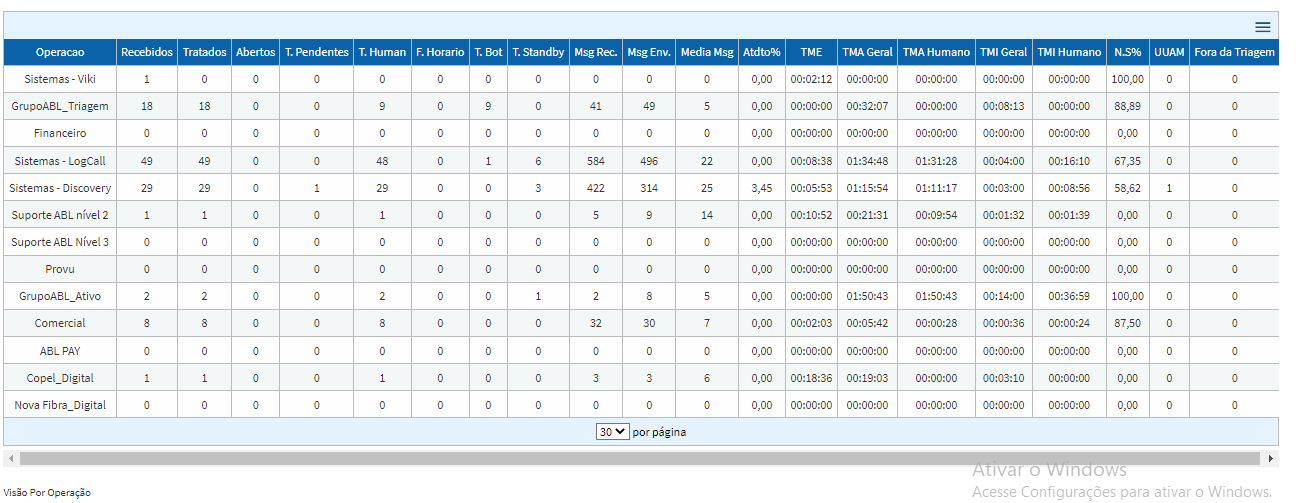
Task: Click the TMA Humano column header
Action: click(936, 52)
